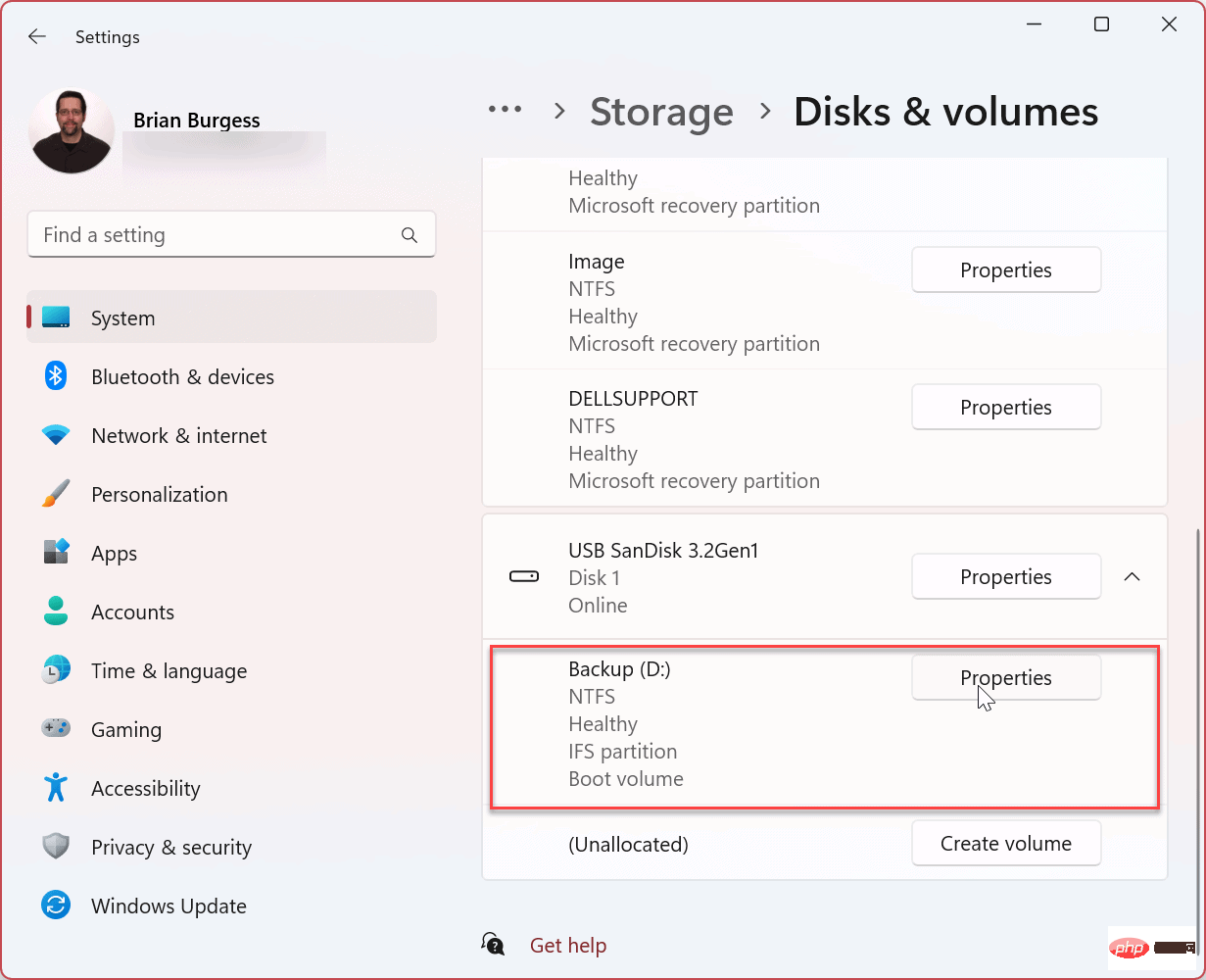Open the System settings category
This screenshot has width=1206, height=980.
[x=231, y=318]
